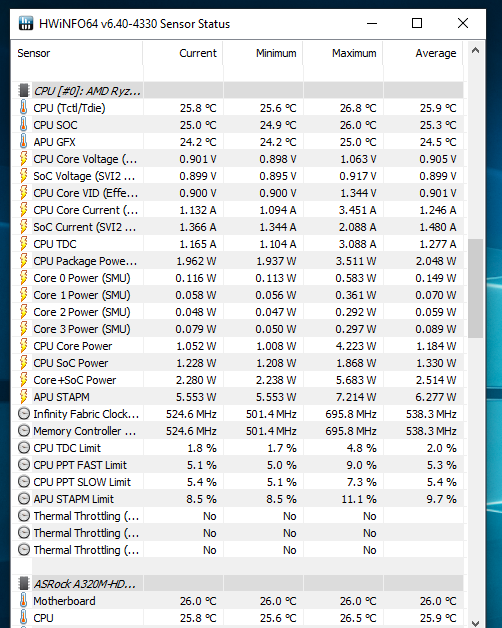Click the clock icon for CPU TDC Limit
The height and width of the screenshot is (628, 502).
24,448
